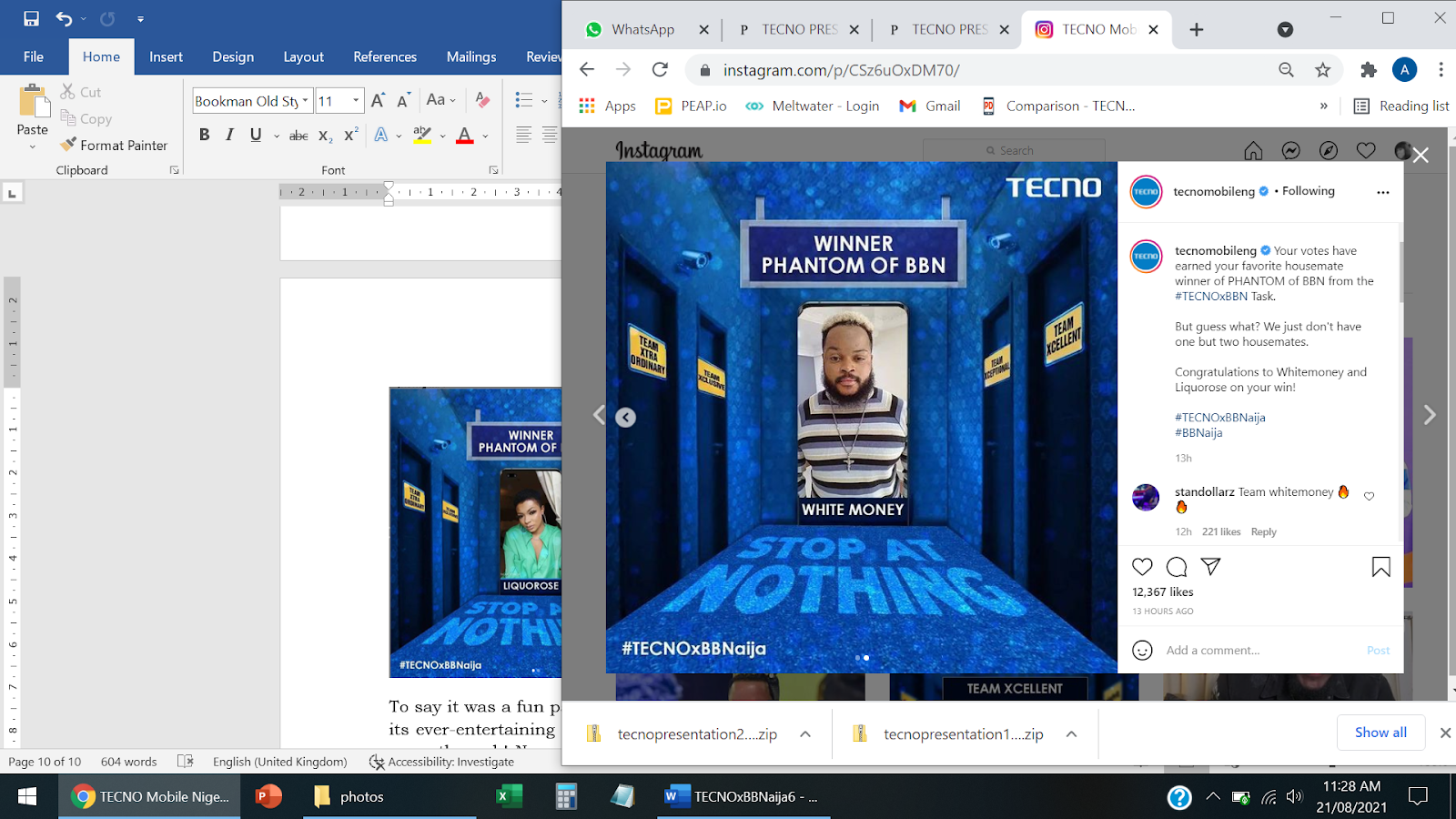The image size is (1456, 819).
Task: Go to previous image in post carousel
Action: tap(626, 418)
